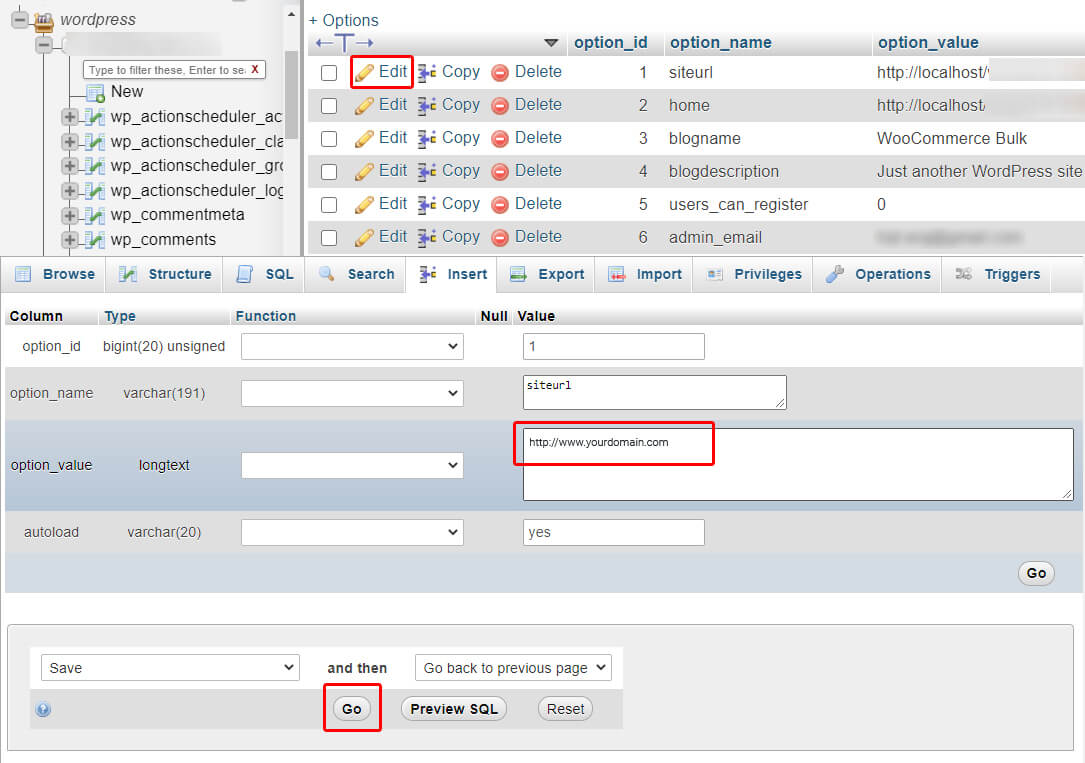Click the table filter input in tree

tap(166, 70)
